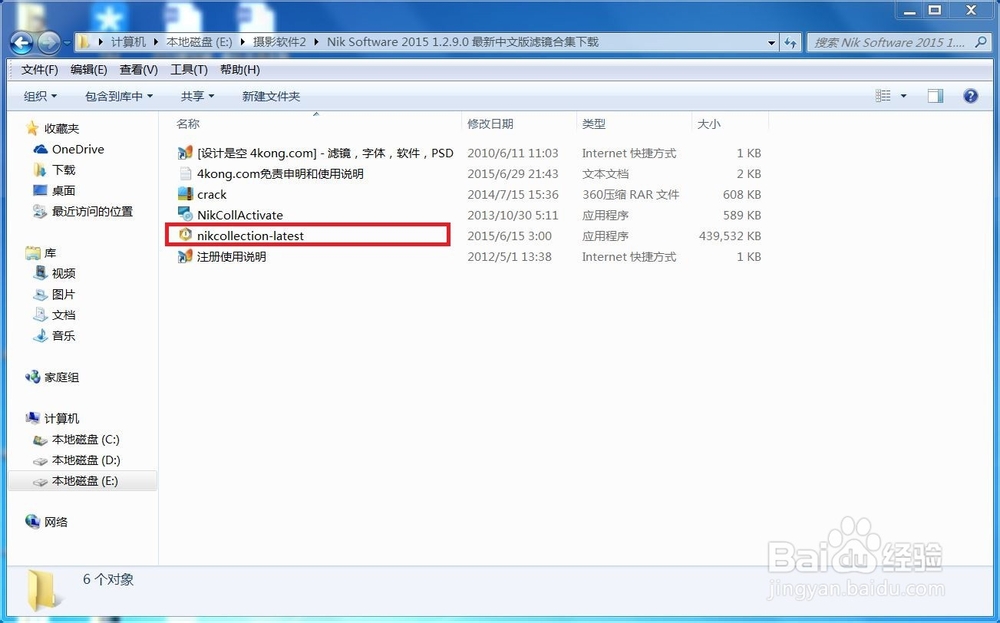Select the file name 'crack'
The height and width of the screenshot is (623, 1000).
tap(212, 194)
